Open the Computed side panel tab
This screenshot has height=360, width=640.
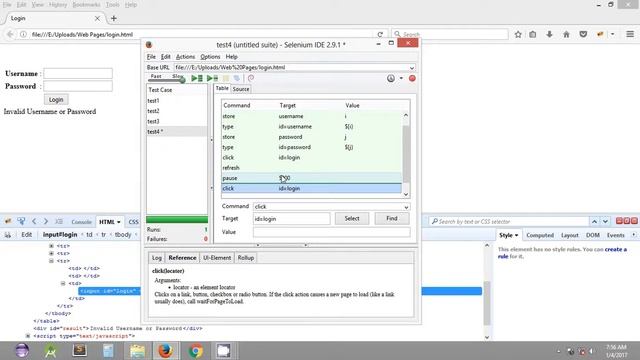click(x=540, y=236)
